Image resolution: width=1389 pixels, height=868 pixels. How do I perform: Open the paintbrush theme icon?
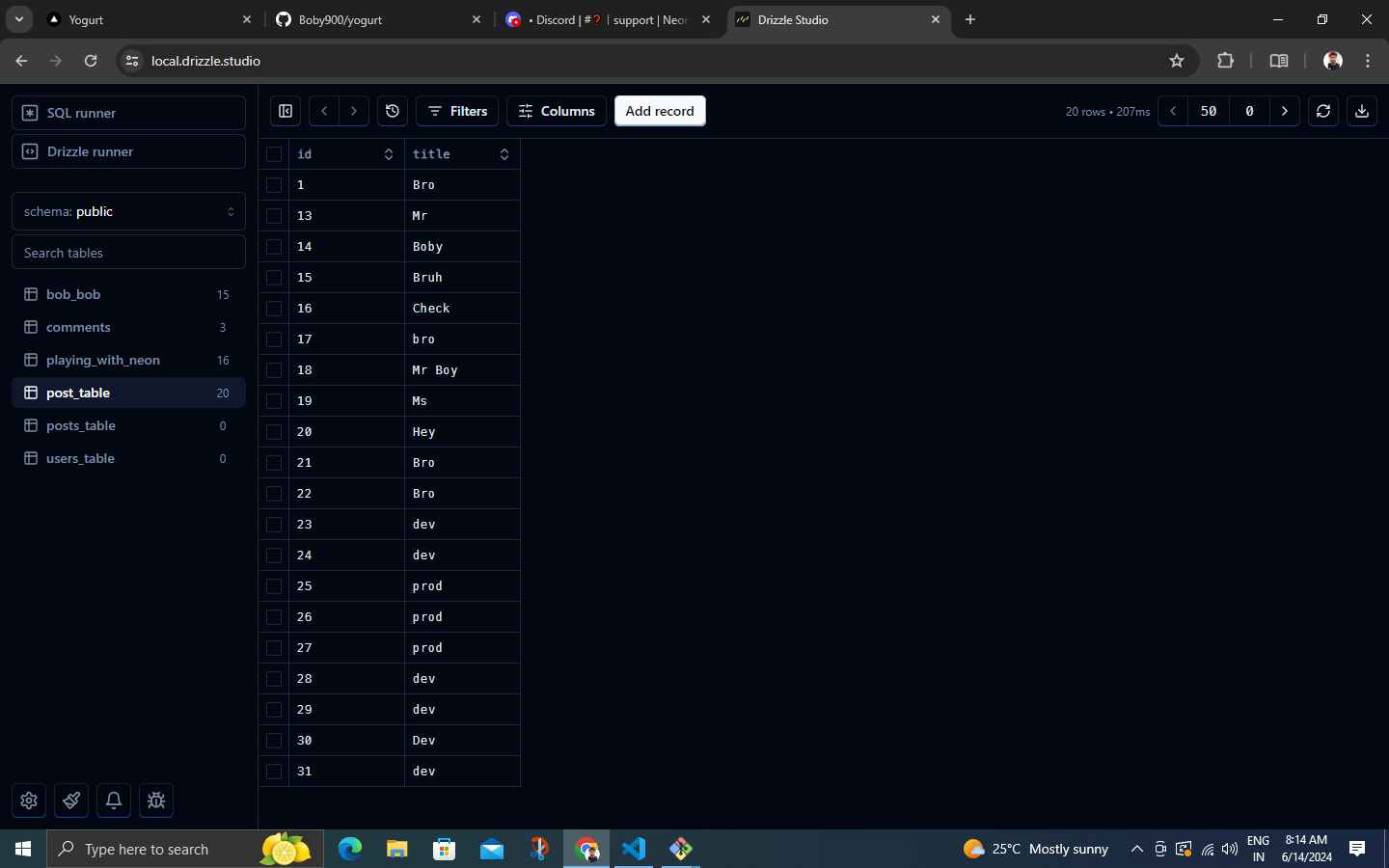point(71,800)
